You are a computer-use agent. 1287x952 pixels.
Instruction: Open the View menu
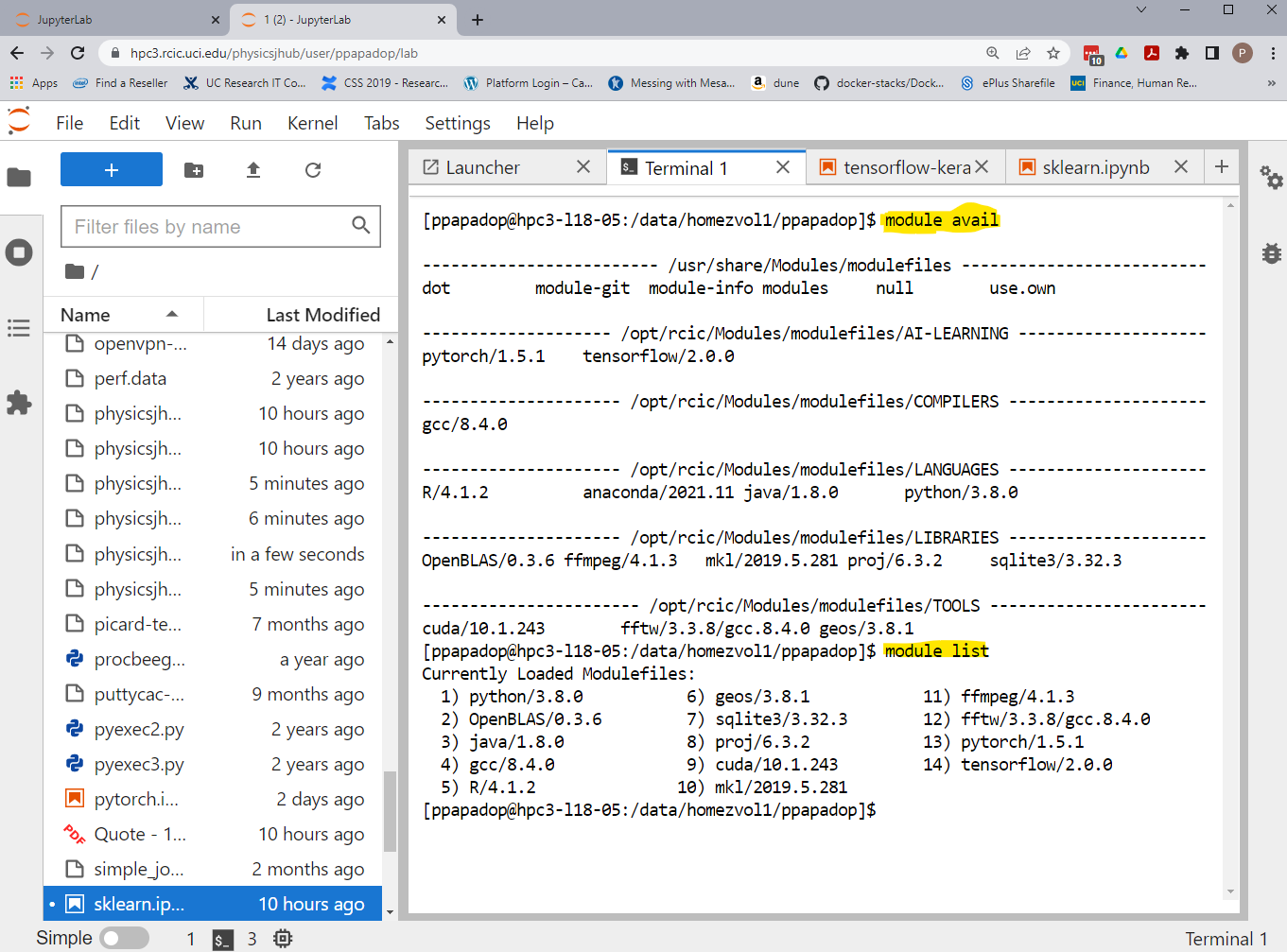pyautogui.click(x=185, y=123)
